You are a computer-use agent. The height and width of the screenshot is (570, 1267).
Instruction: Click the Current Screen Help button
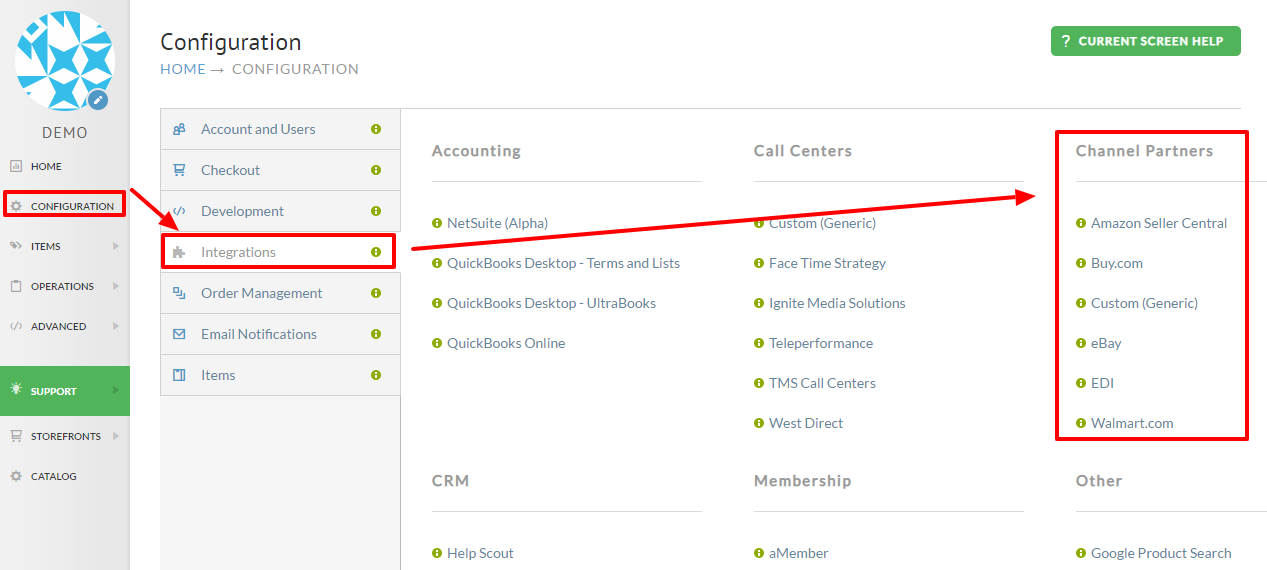click(1145, 41)
